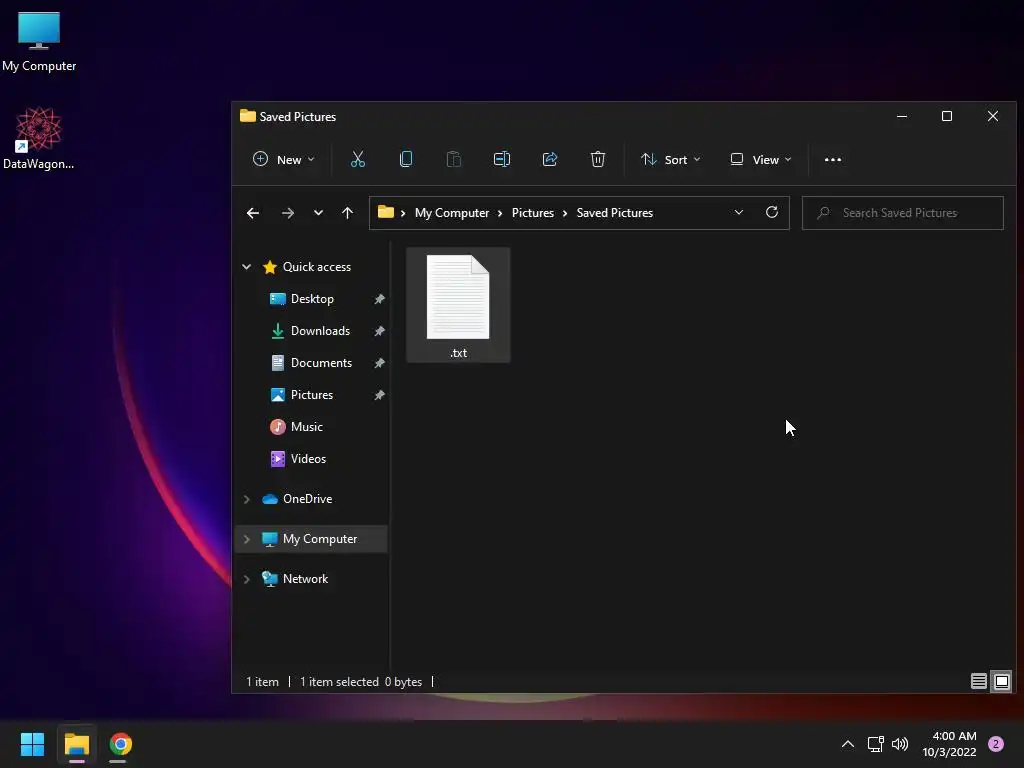Maximize the Saved Pictures window
This screenshot has height=768, width=1024.
click(947, 116)
